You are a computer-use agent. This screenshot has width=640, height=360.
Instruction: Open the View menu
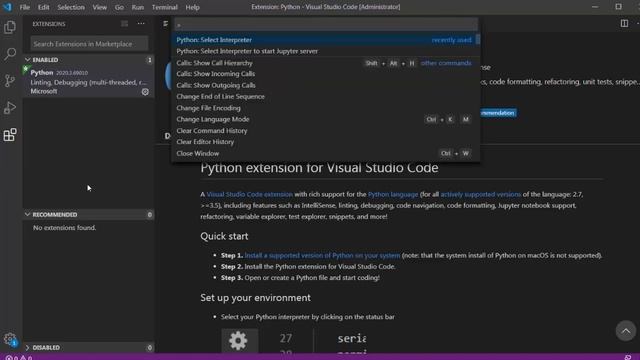pyautogui.click(x=100, y=7)
